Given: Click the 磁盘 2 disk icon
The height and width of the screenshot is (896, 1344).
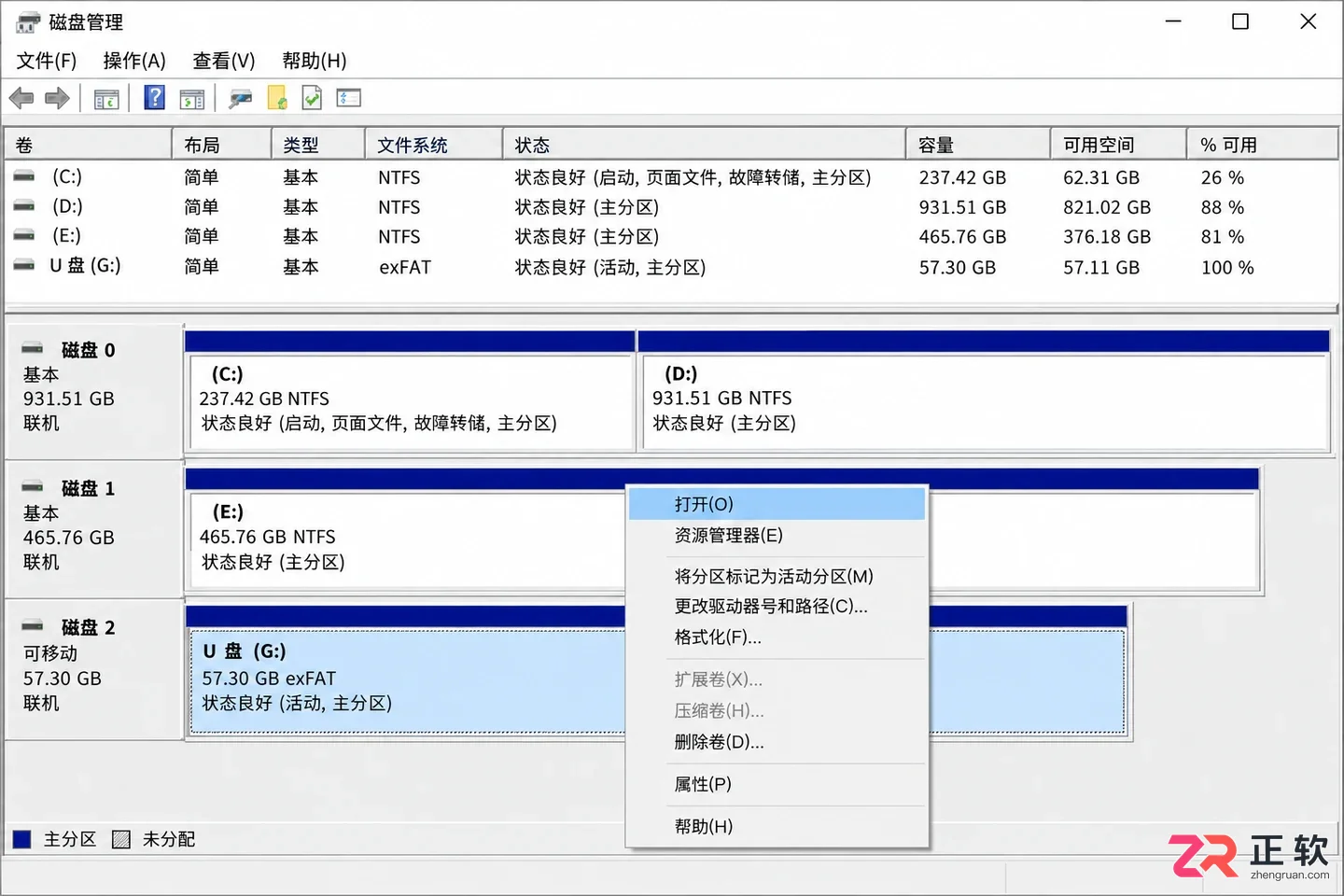Looking at the screenshot, I should pos(33,625).
